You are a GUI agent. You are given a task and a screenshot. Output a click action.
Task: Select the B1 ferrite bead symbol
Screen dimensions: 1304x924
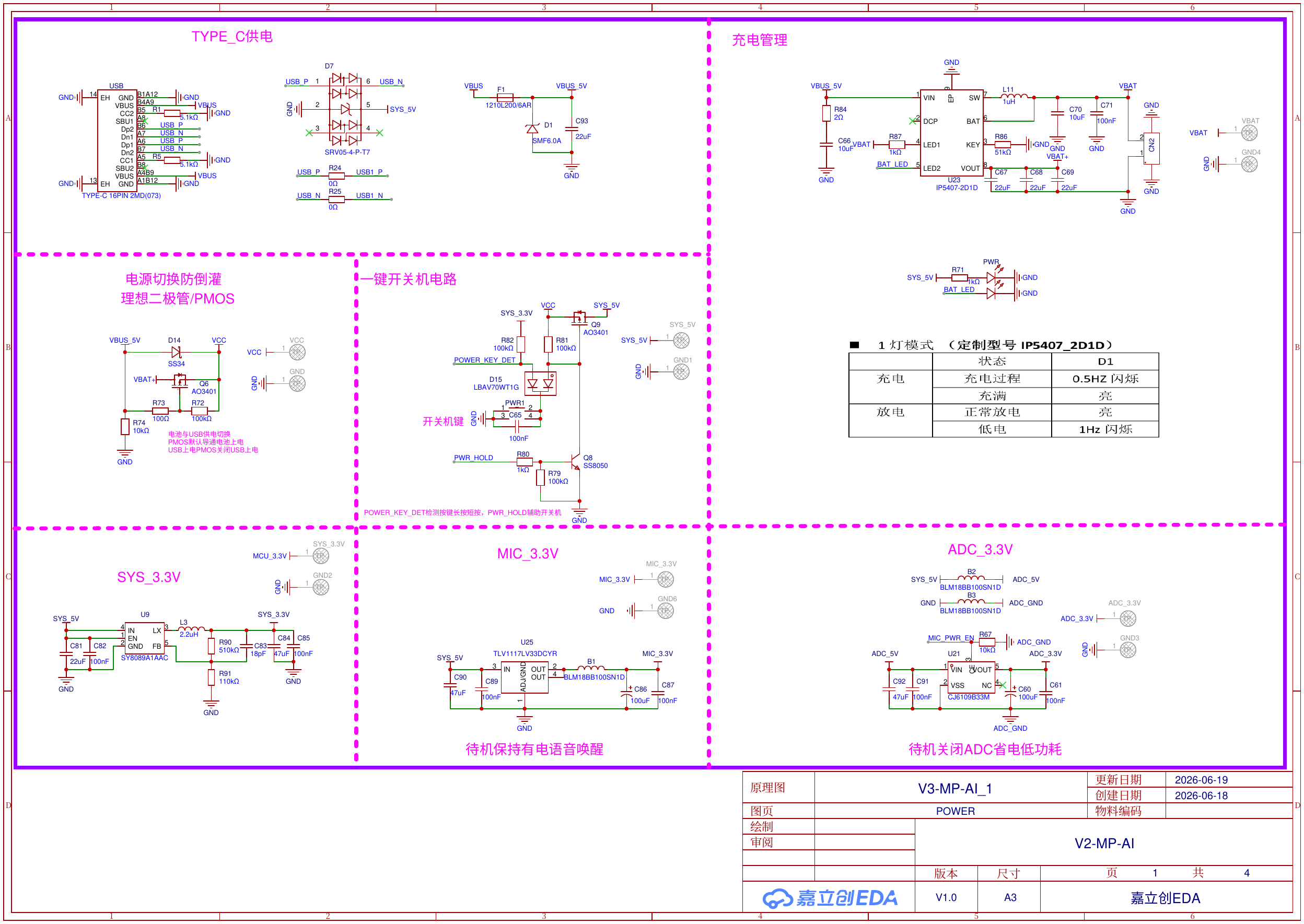point(592,669)
